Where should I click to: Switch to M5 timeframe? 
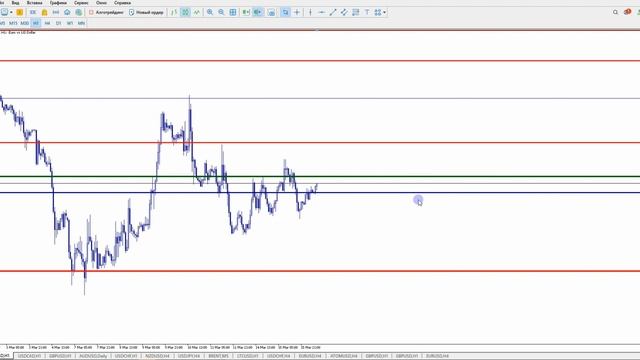(x=2, y=23)
